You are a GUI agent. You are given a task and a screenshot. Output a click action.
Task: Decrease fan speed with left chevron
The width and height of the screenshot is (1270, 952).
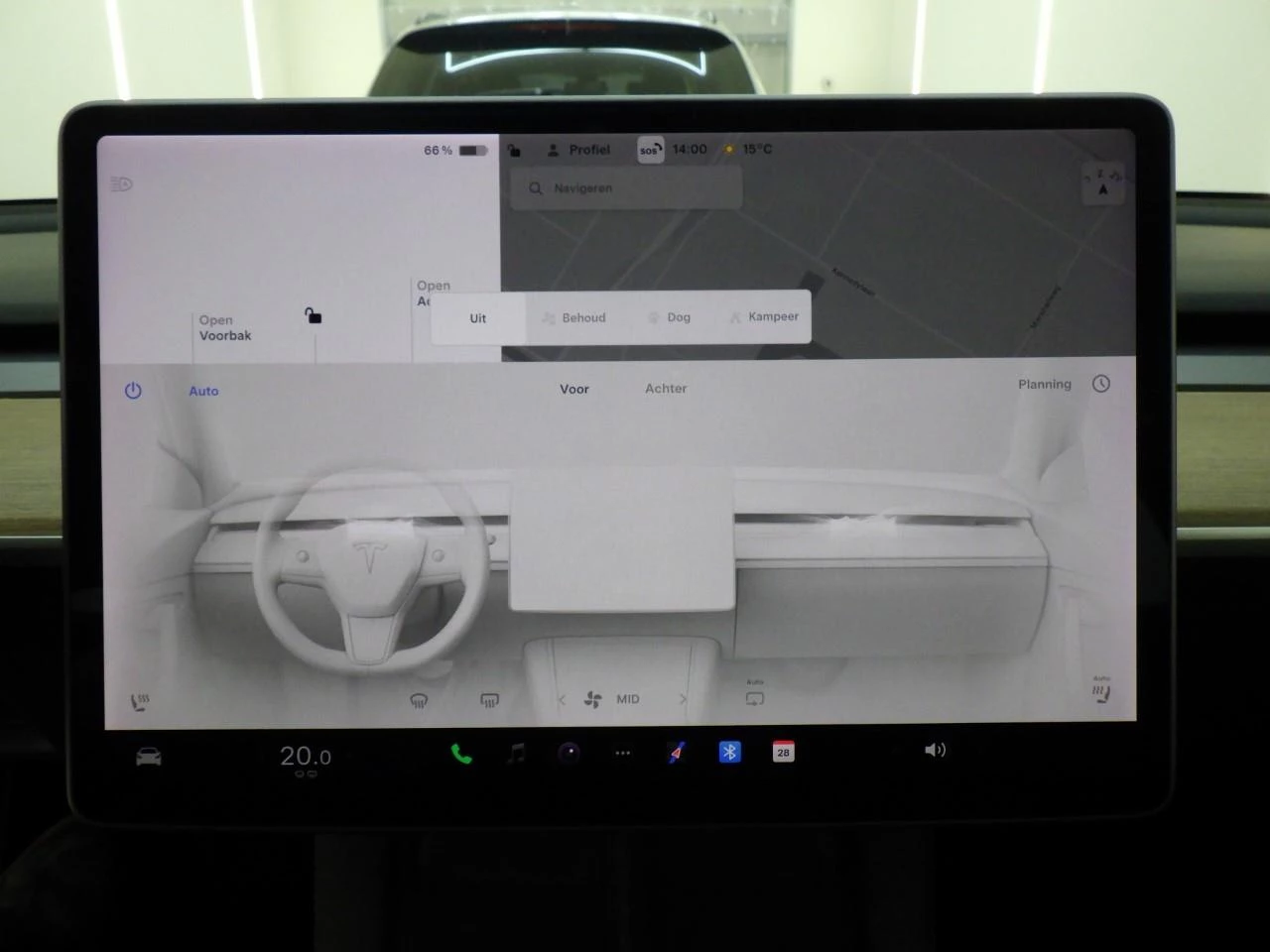point(562,699)
